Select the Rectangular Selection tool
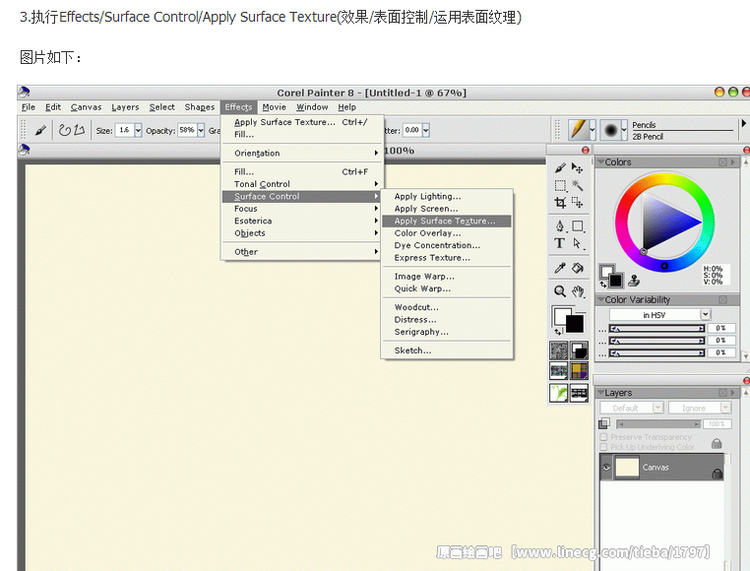The width and height of the screenshot is (750, 571). (x=560, y=185)
